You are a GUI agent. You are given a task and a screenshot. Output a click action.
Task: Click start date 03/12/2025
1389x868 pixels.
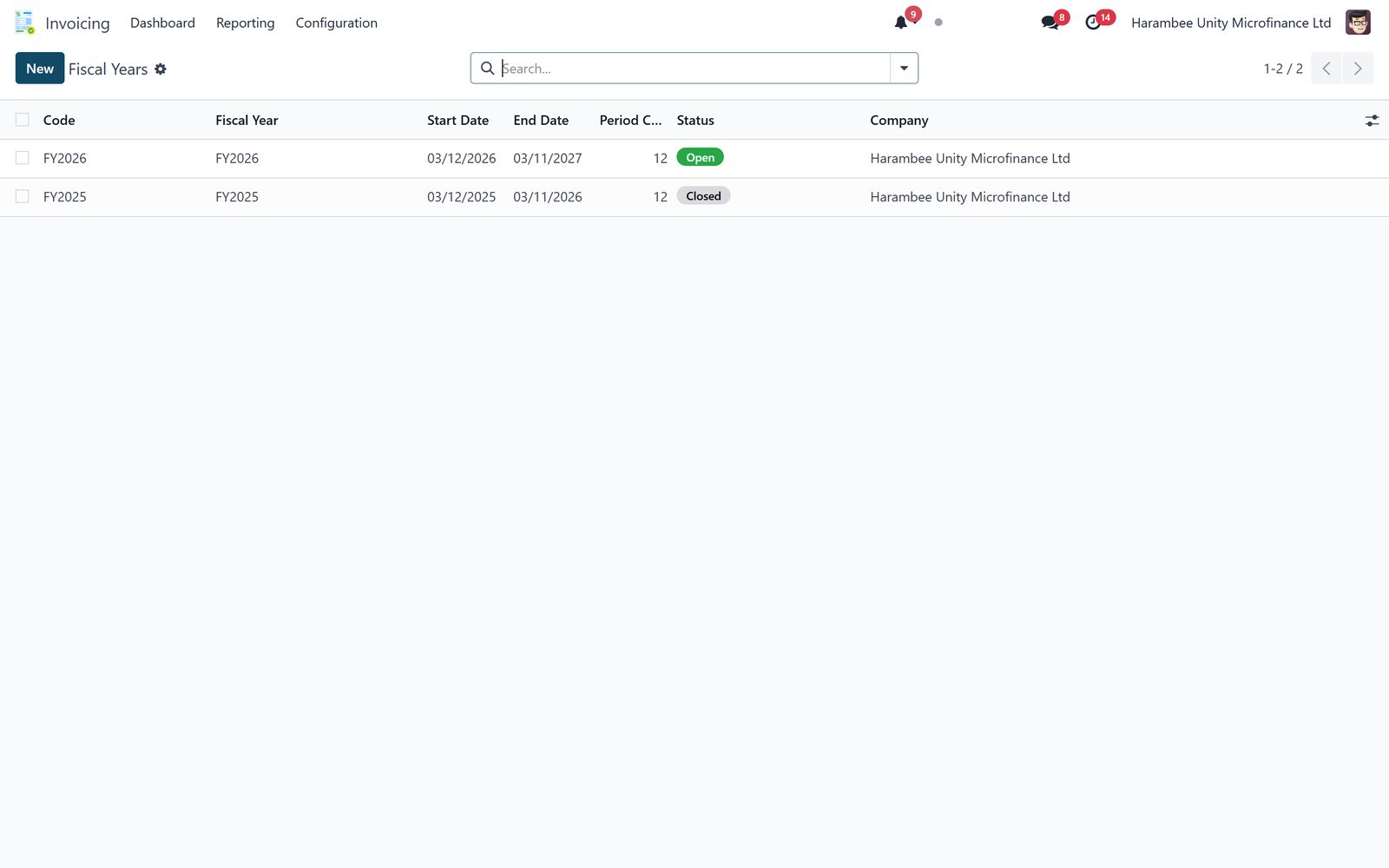(x=461, y=196)
